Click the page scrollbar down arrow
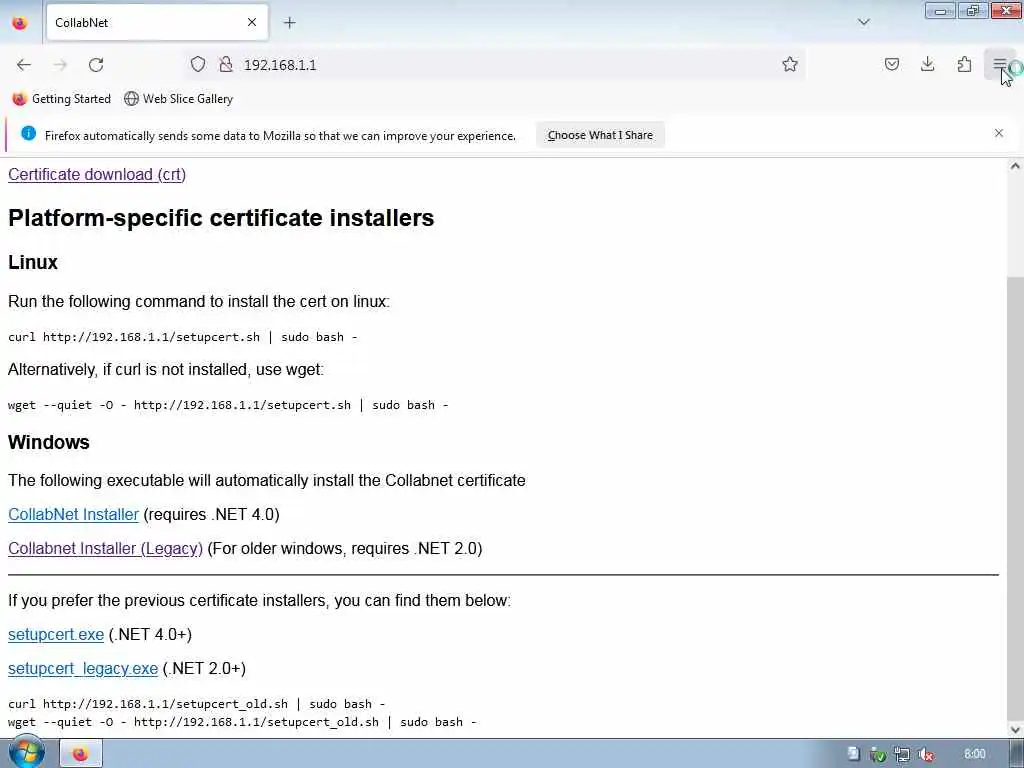Image resolution: width=1024 pixels, height=768 pixels. 1015,729
